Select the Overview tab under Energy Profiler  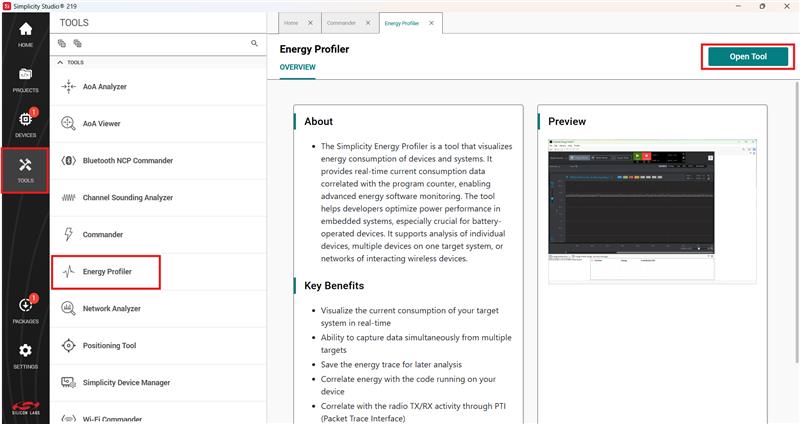click(298, 68)
